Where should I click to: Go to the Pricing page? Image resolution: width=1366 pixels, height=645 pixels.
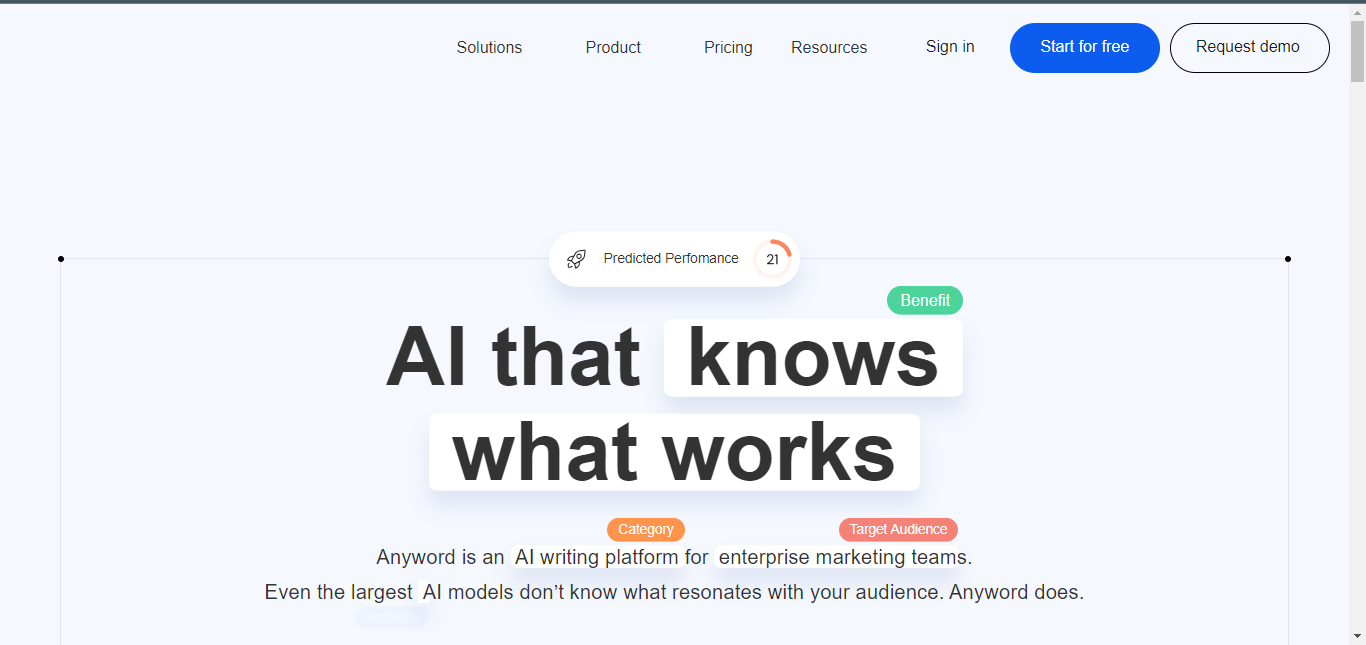[x=728, y=47]
